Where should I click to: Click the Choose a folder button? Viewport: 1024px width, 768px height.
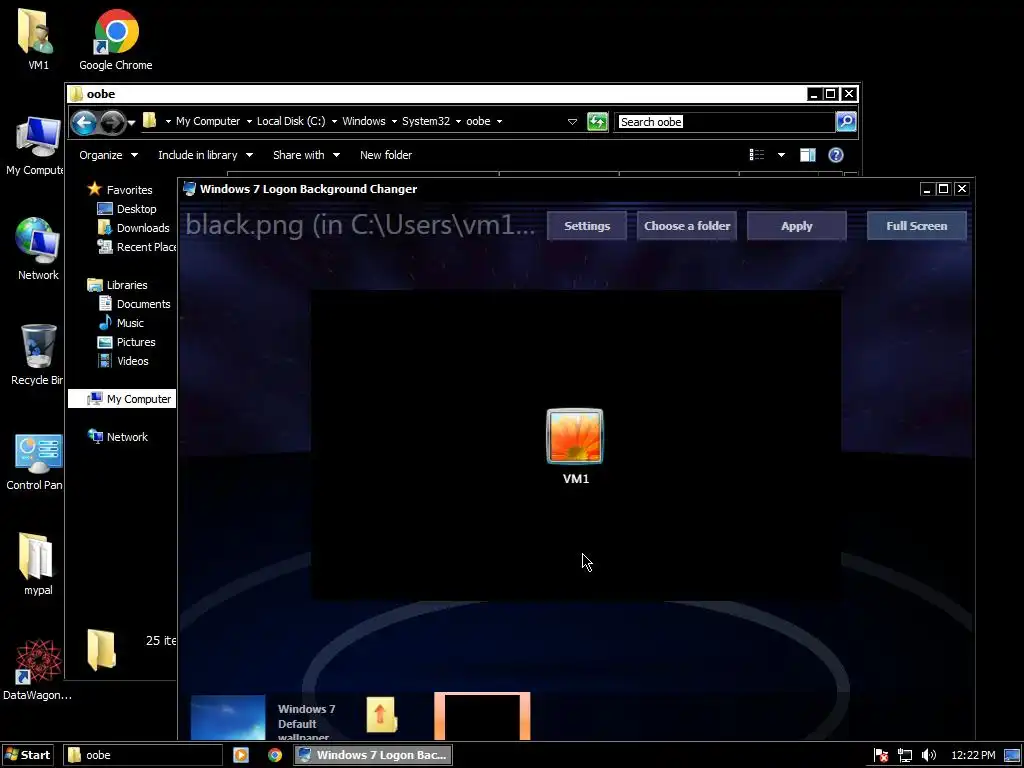point(687,226)
